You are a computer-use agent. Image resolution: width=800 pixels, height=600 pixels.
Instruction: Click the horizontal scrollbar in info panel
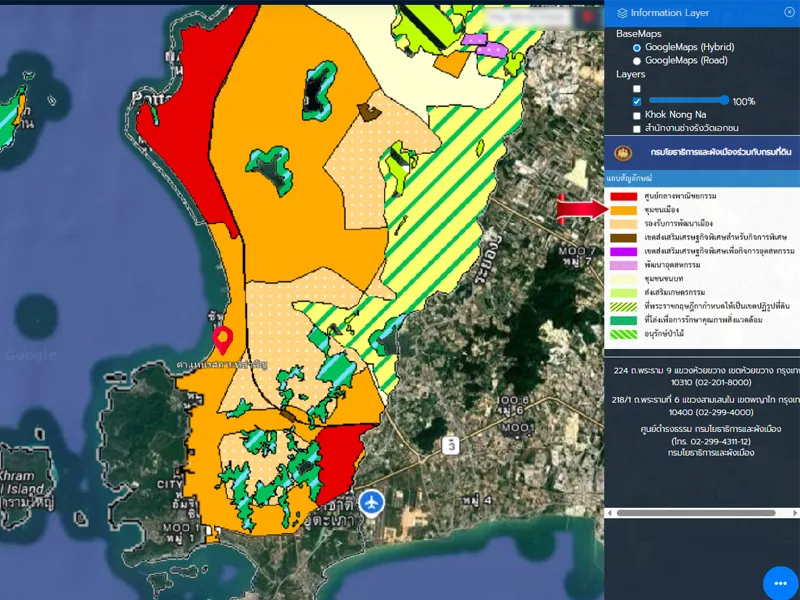click(x=695, y=513)
